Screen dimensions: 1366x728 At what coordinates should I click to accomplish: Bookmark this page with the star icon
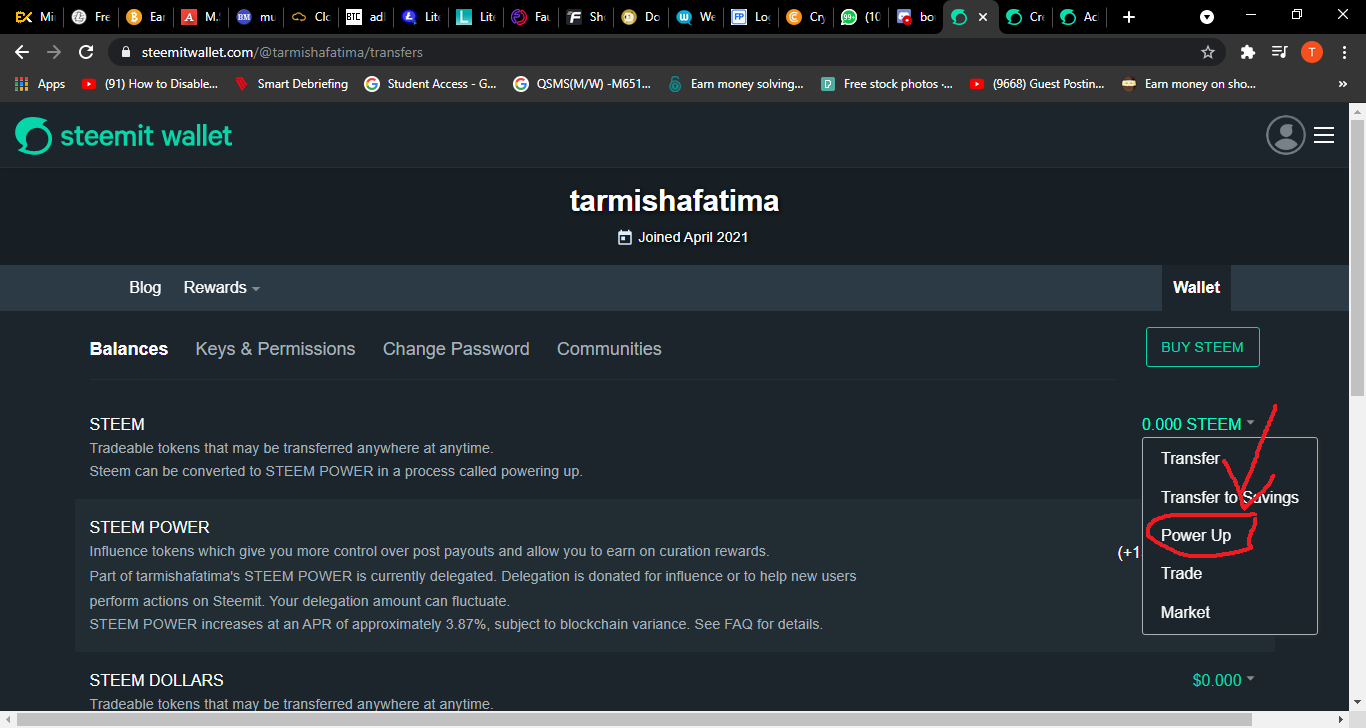tap(1208, 52)
